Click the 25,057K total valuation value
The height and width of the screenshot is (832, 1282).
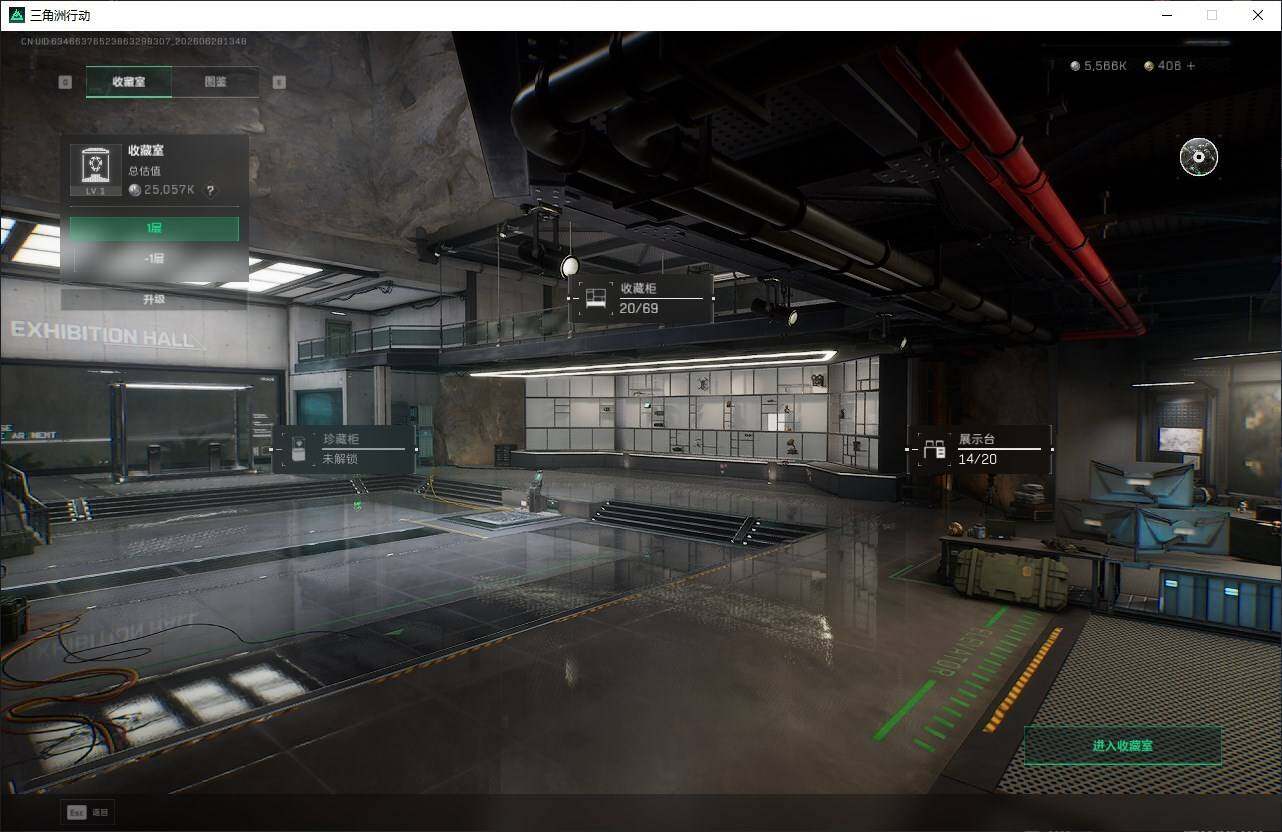point(169,190)
